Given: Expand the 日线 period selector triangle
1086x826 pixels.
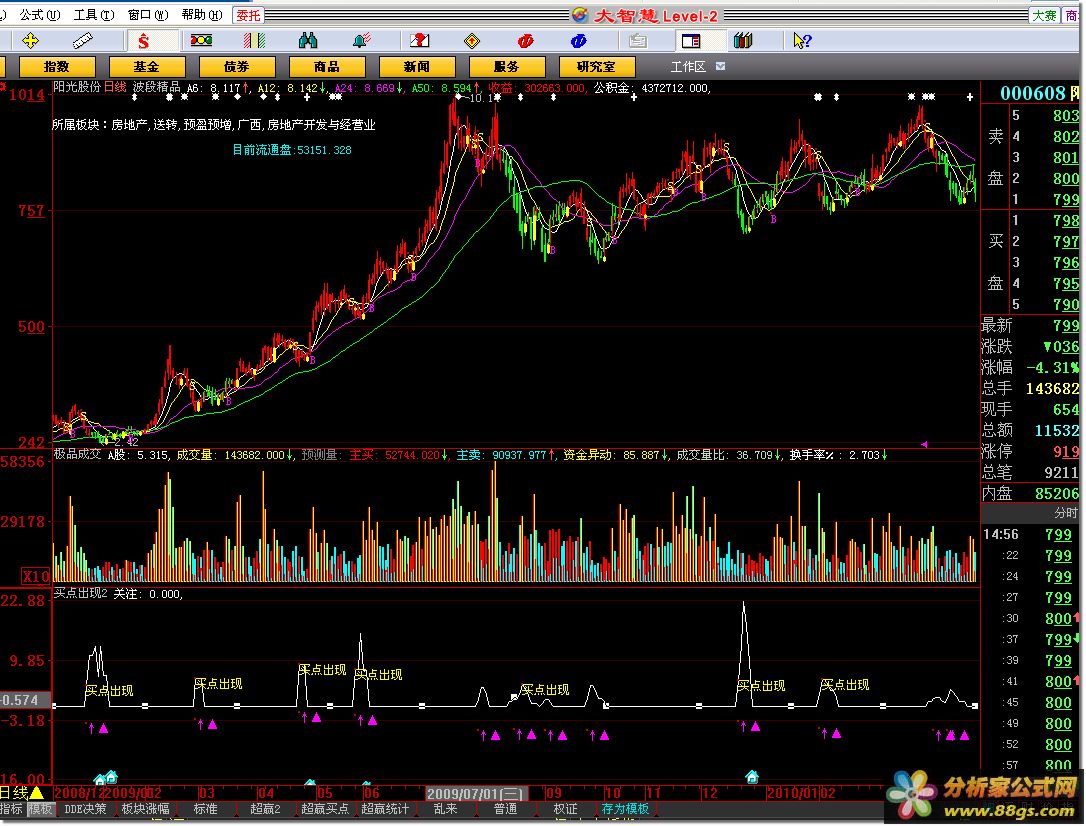Looking at the screenshot, I should pos(36,793).
